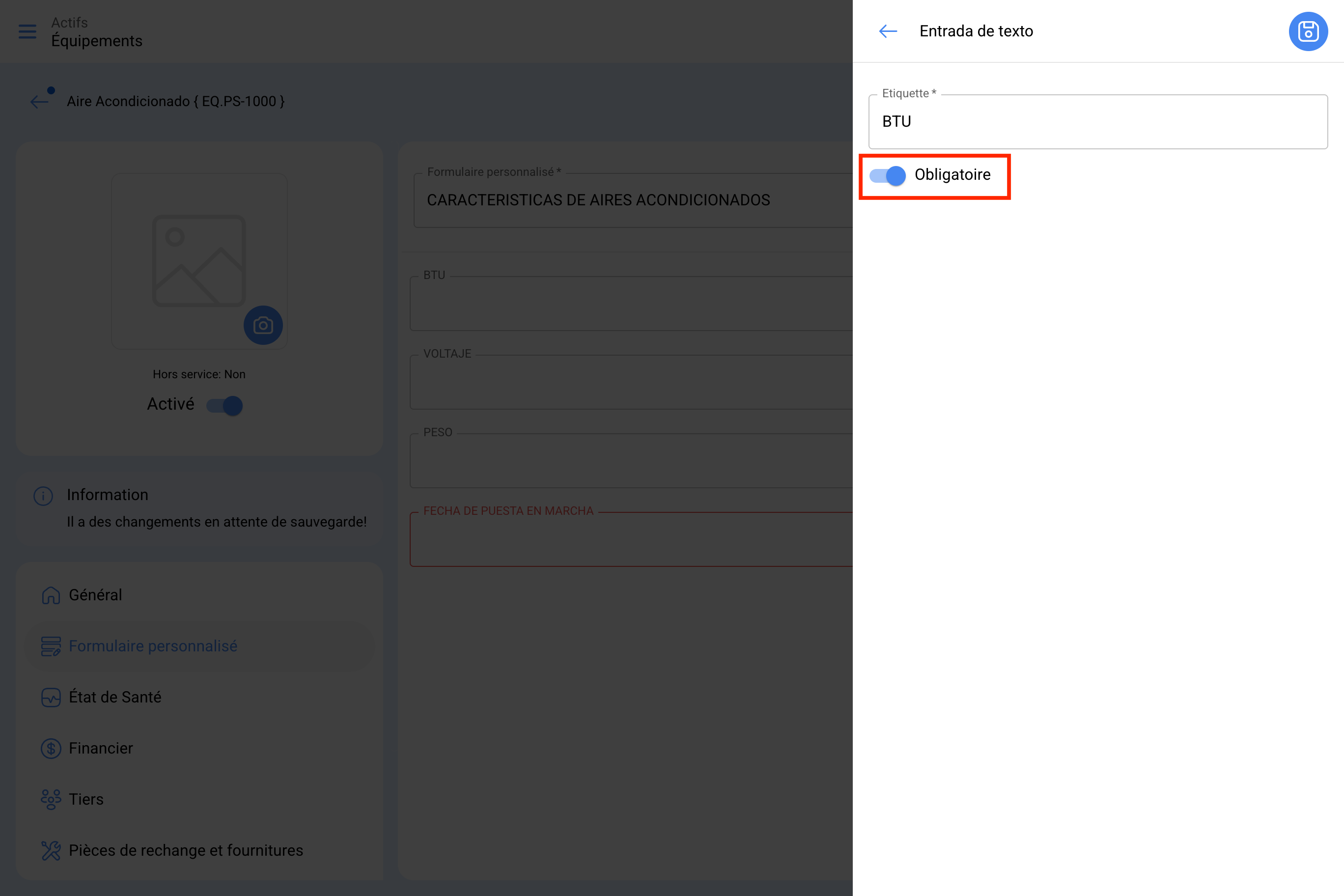Click the Etiquette field containing BTU
This screenshot has width=1344, height=896.
1098,122
